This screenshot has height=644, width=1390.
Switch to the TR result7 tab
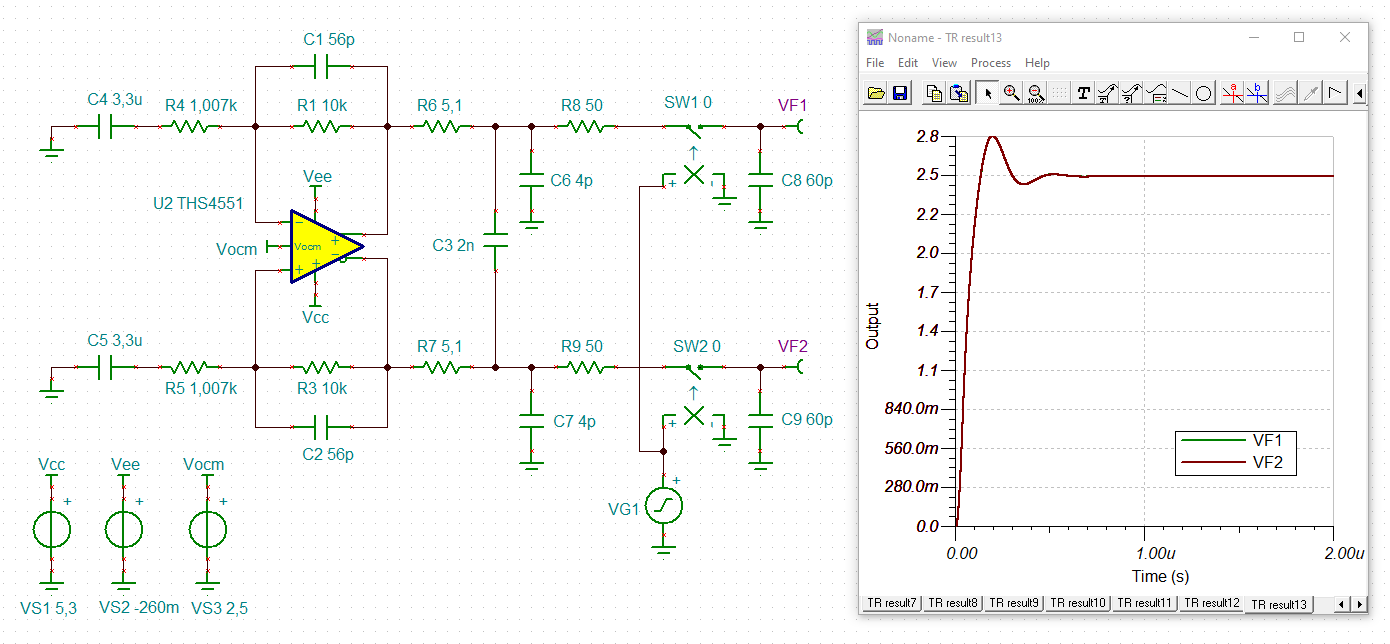click(x=892, y=603)
